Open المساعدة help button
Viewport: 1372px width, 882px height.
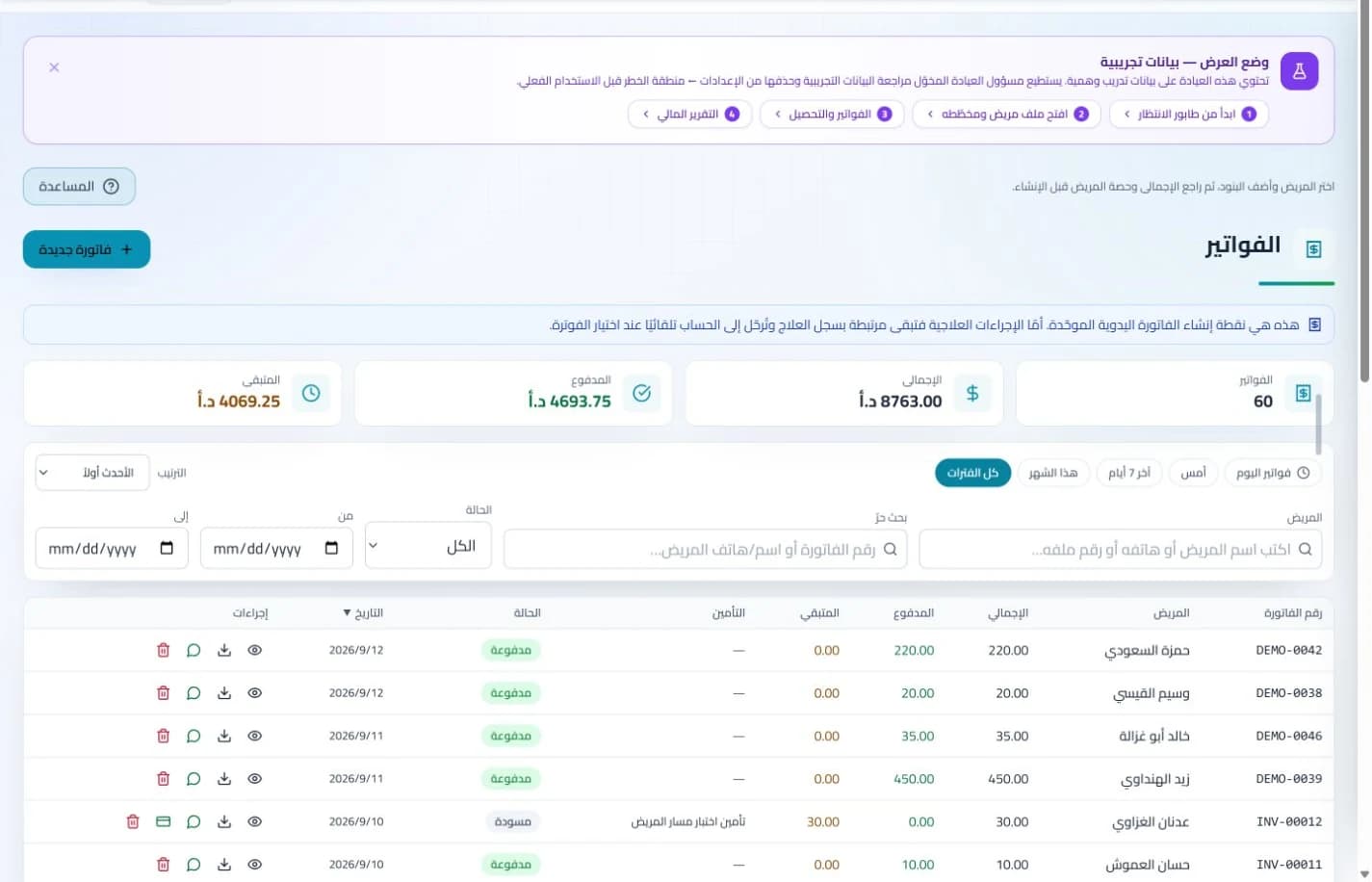[x=79, y=187]
